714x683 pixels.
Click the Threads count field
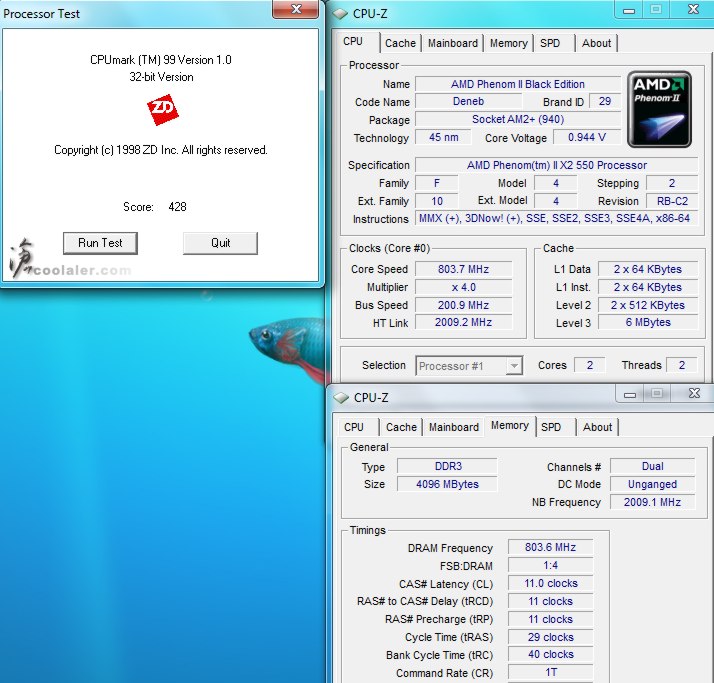(682, 365)
